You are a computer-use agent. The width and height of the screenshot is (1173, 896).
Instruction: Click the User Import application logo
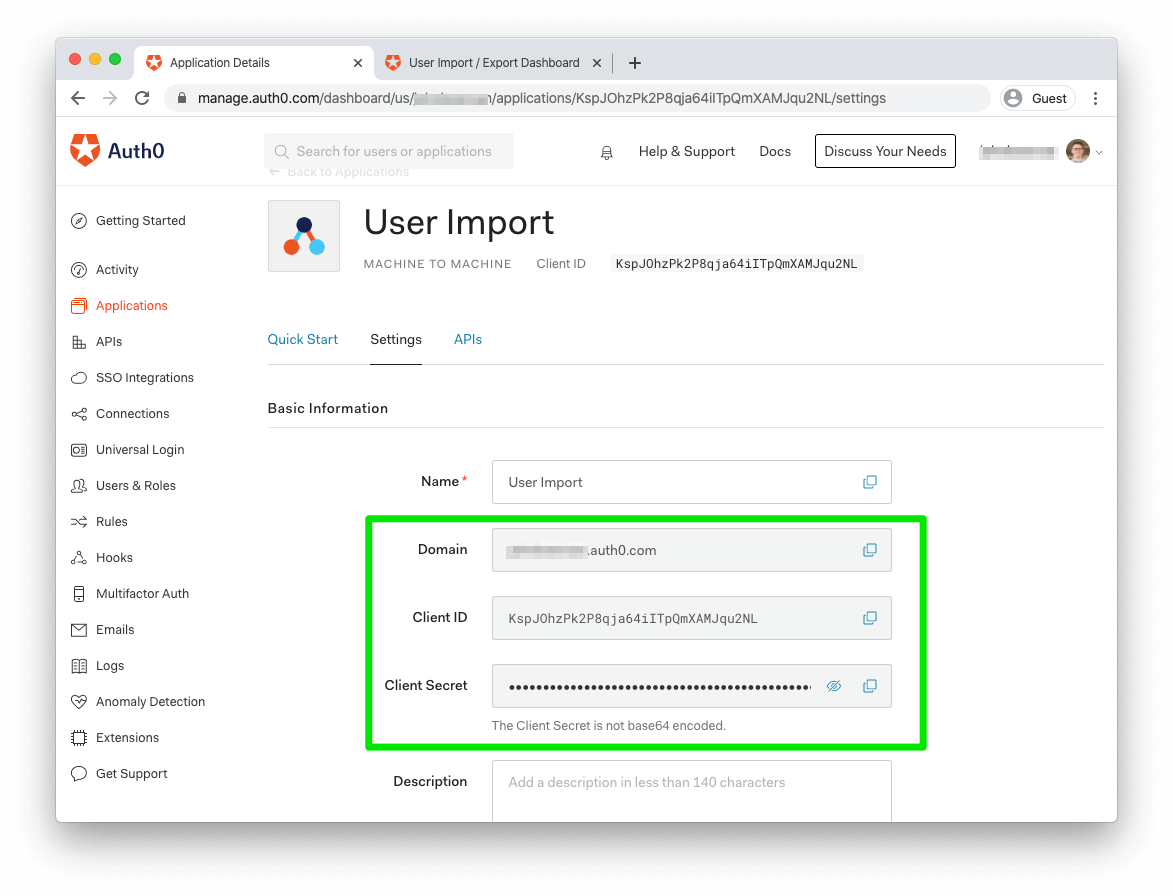coord(304,236)
